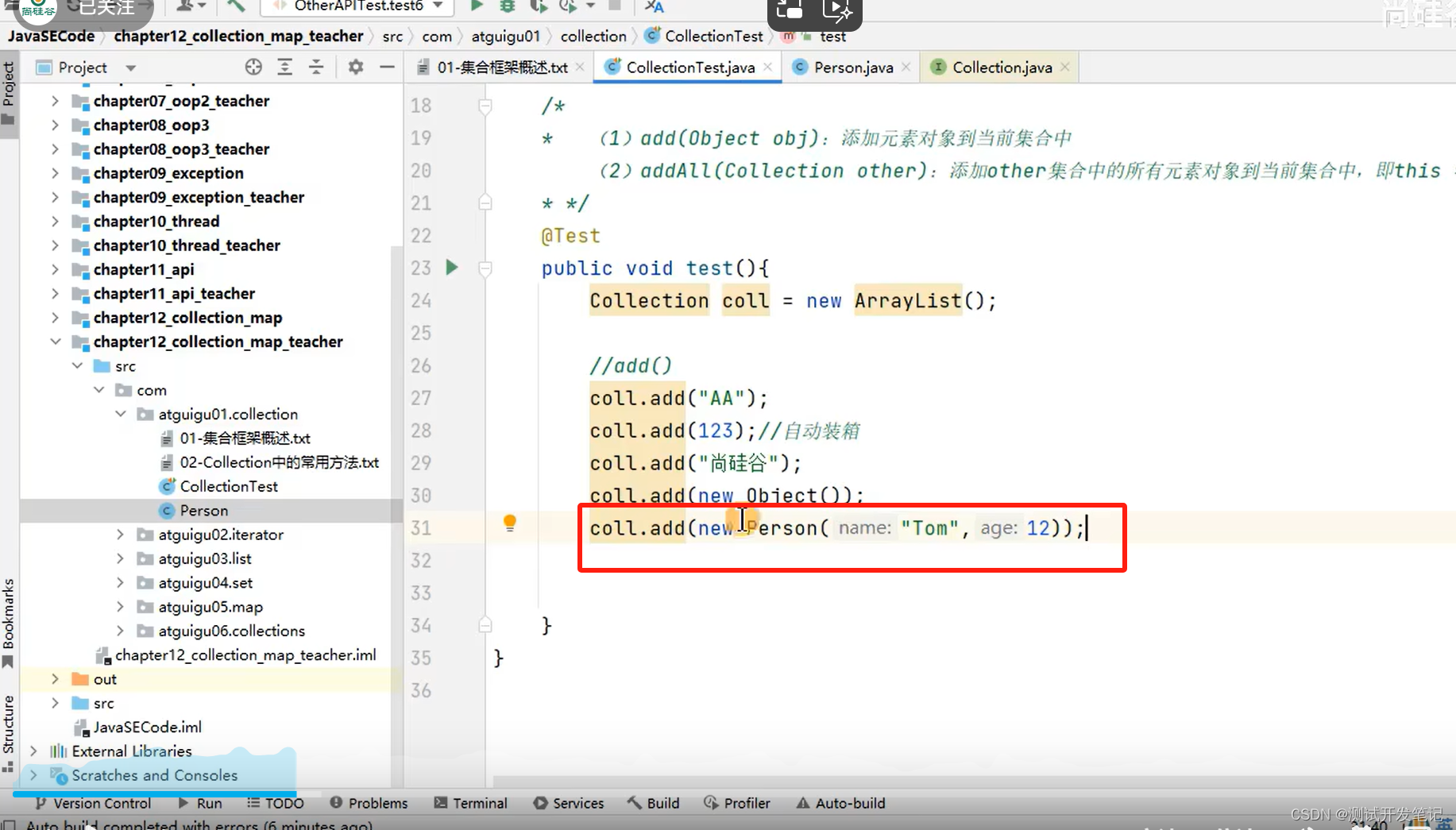The height and width of the screenshot is (830, 1456).
Task: Expand the atguigu02.iterator package
Action: tap(121, 535)
